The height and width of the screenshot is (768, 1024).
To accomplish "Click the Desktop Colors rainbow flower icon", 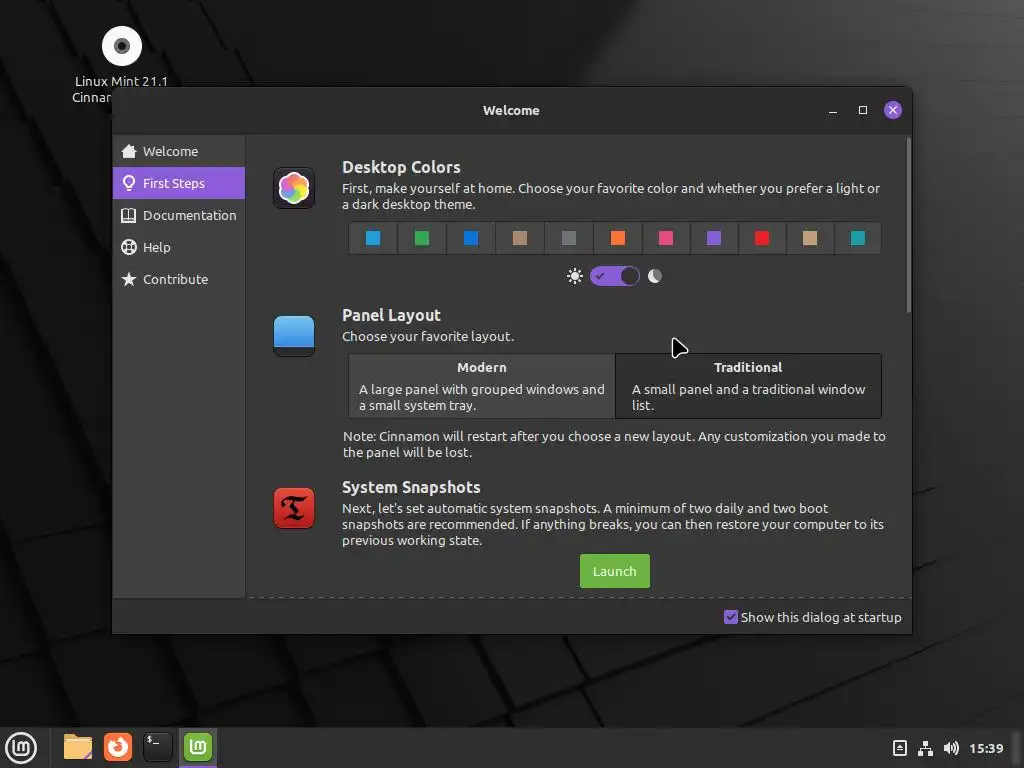I will (294, 189).
